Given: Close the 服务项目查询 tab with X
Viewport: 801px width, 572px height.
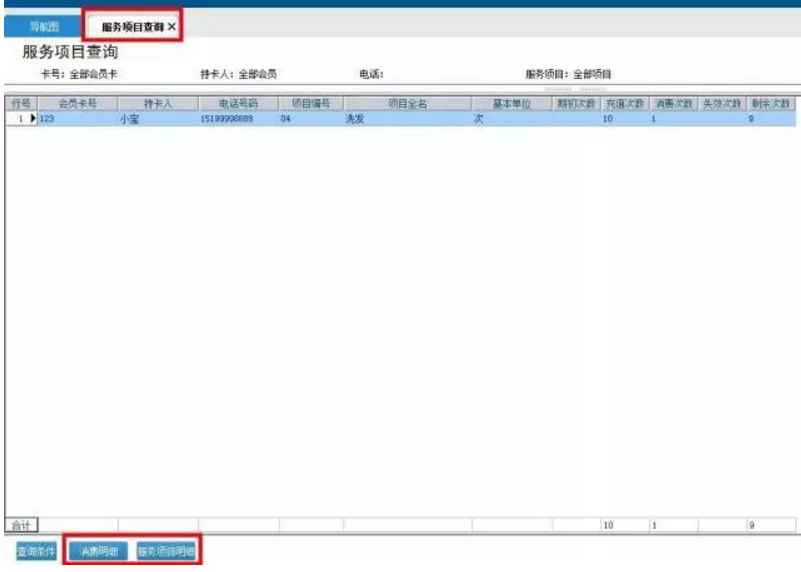Looking at the screenshot, I should point(172,27).
